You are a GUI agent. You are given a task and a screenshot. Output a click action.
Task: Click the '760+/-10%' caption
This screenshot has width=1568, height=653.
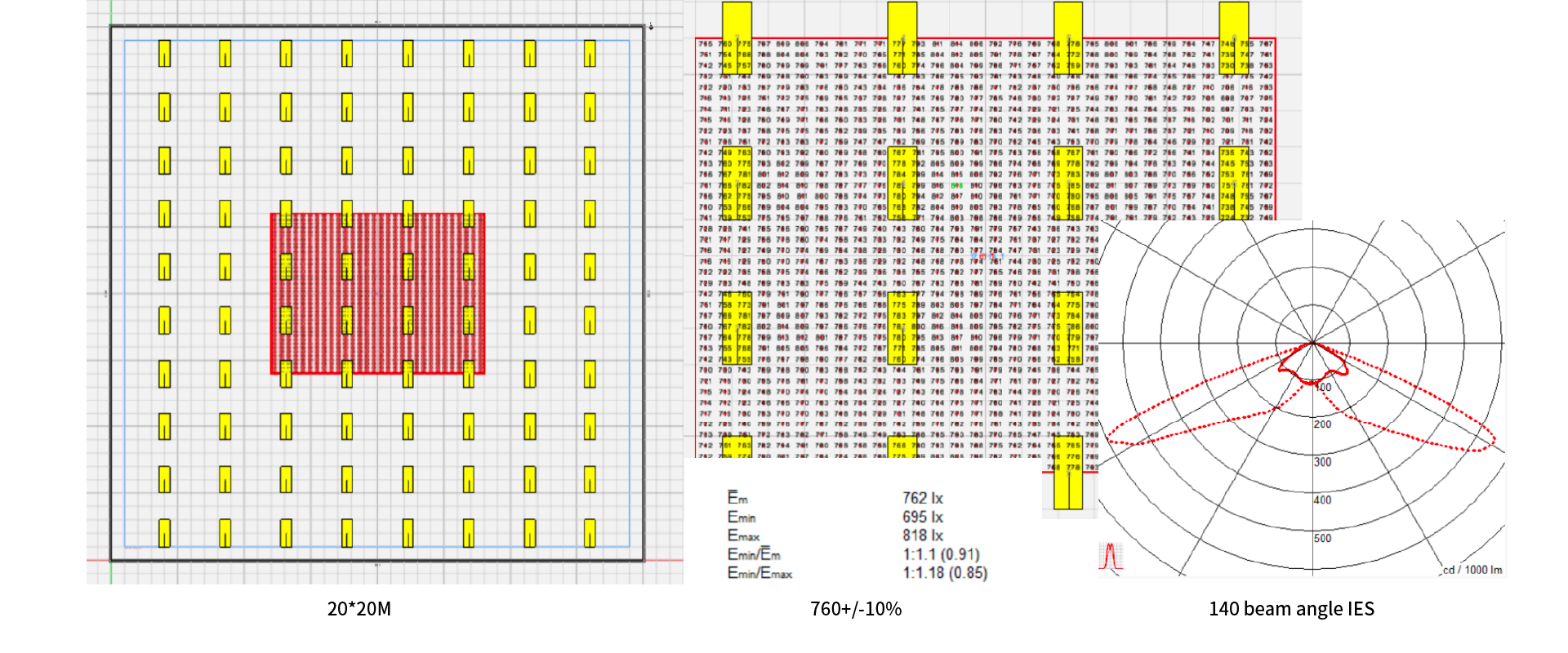[856, 609]
